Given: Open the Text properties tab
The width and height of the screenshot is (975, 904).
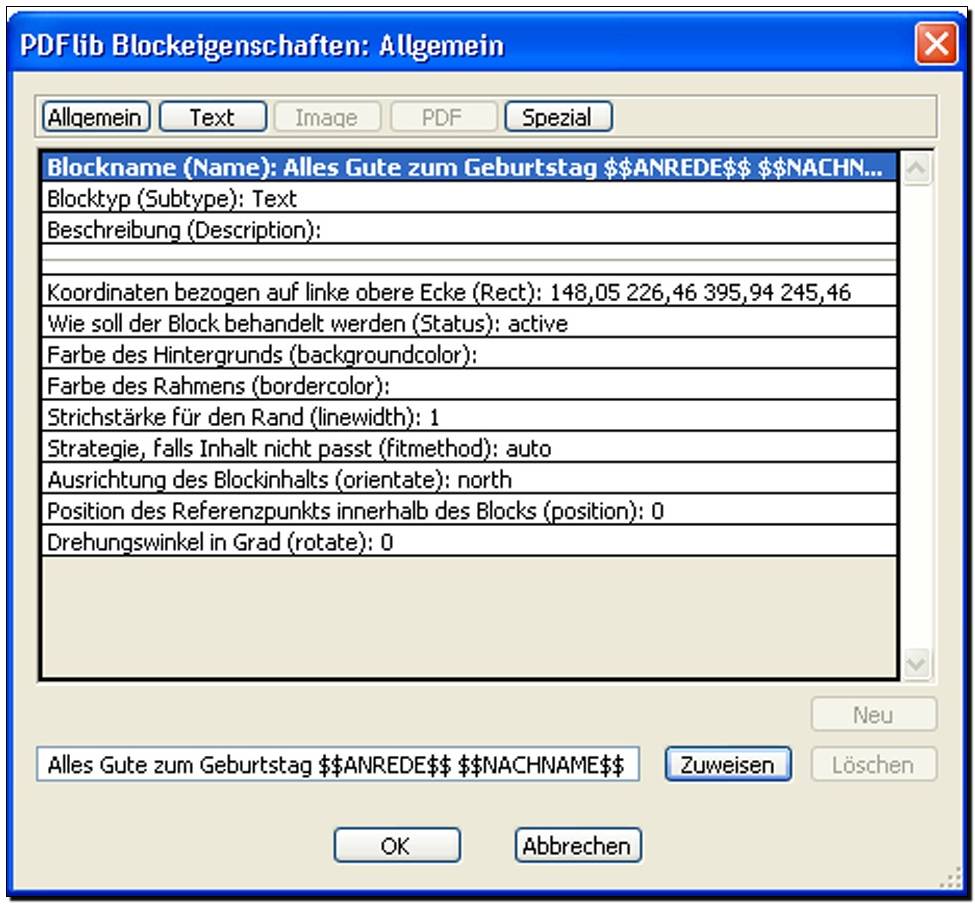Looking at the screenshot, I should [213, 117].
